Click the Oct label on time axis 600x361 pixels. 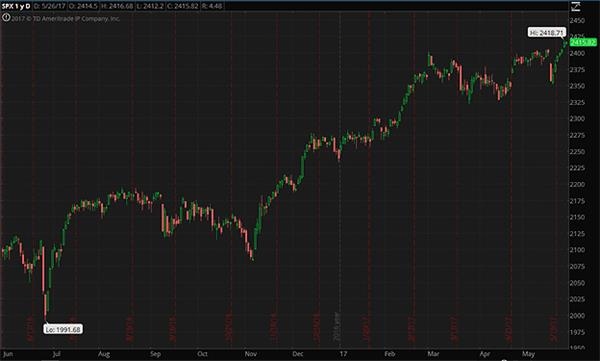point(202,354)
